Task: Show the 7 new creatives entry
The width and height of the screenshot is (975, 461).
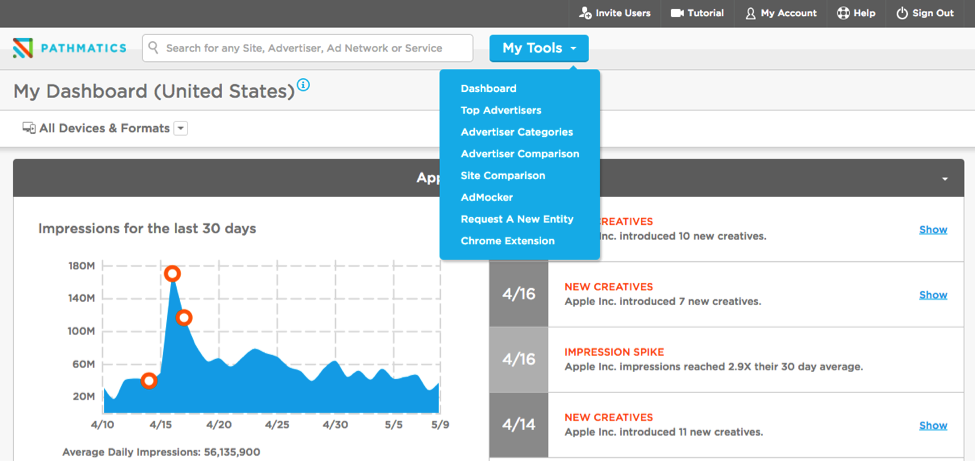Action: [933, 295]
